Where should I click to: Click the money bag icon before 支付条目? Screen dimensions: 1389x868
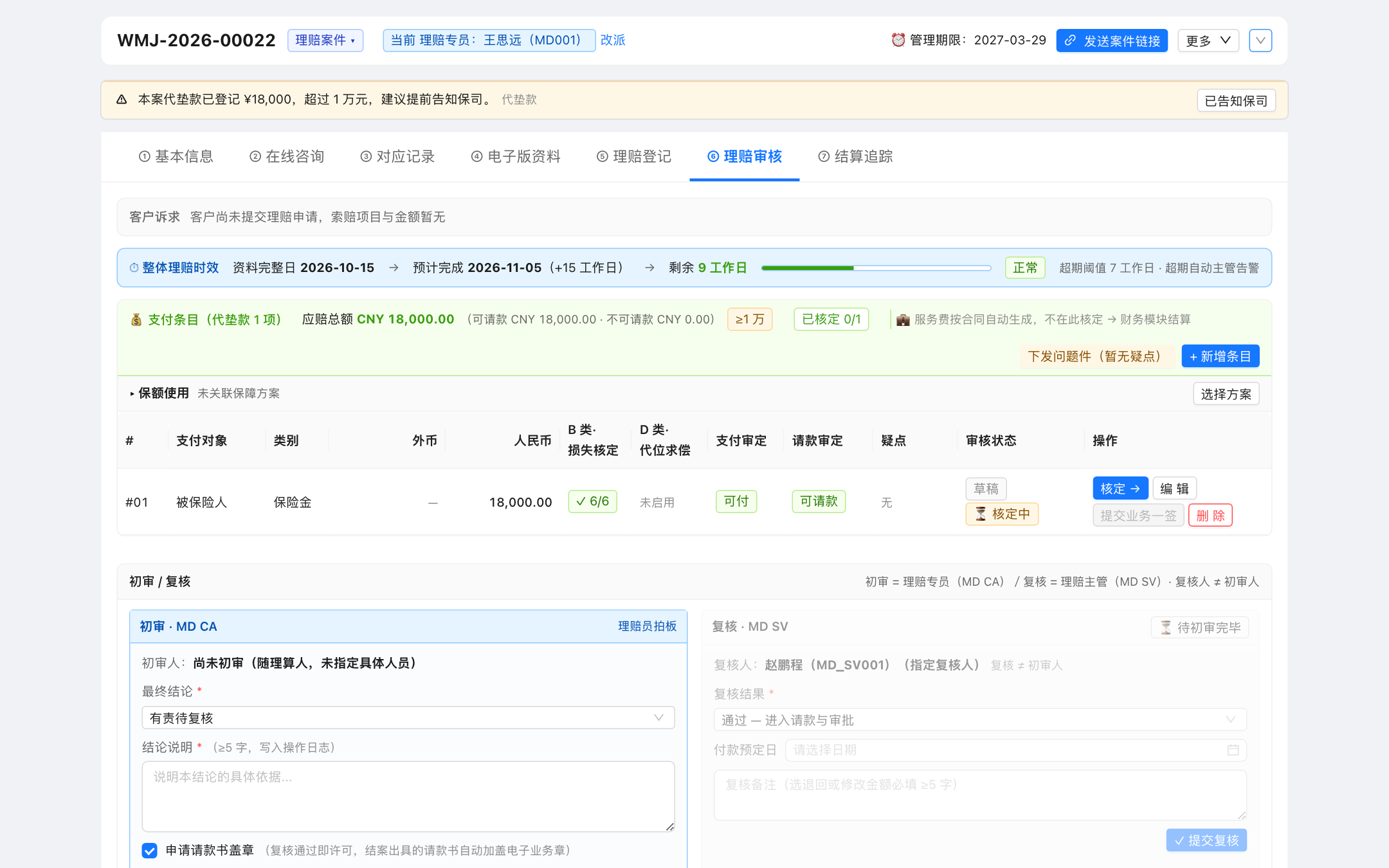click(136, 320)
